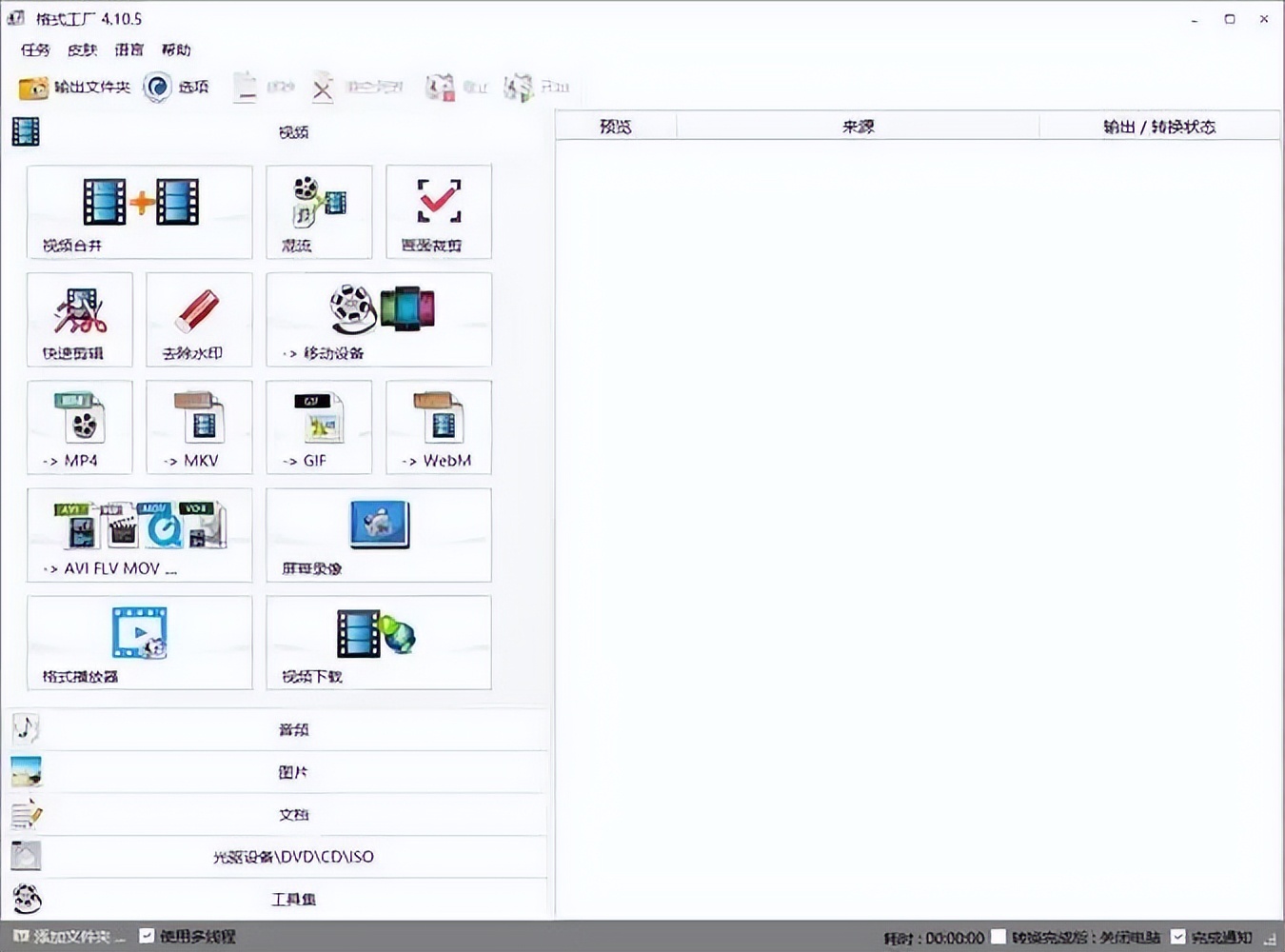1285x952 pixels.
Task: Start the 格式播放器 media player
Action: pos(139,642)
